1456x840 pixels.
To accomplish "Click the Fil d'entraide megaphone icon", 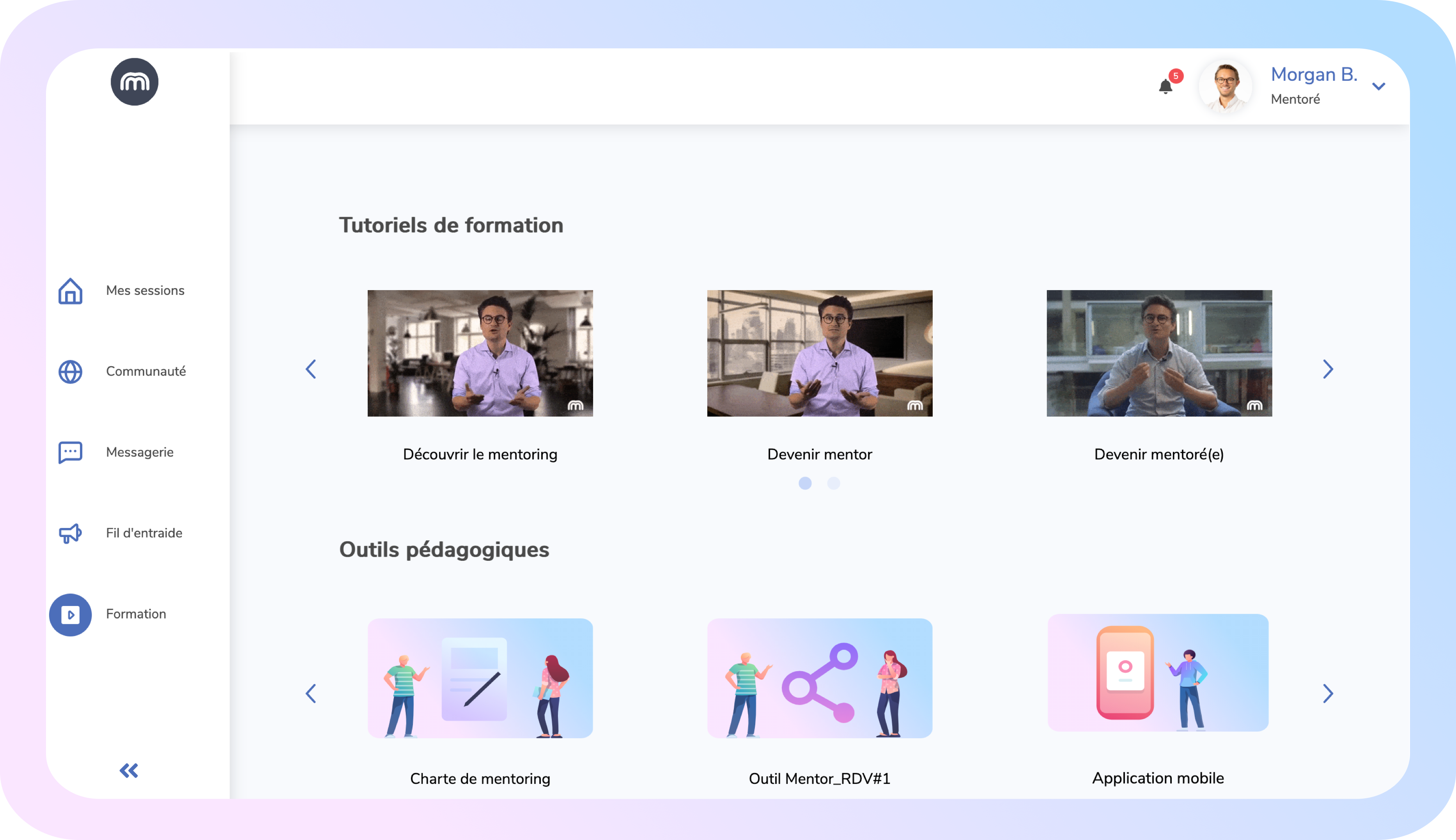I will pyautogui.click(x=70, y=533).
